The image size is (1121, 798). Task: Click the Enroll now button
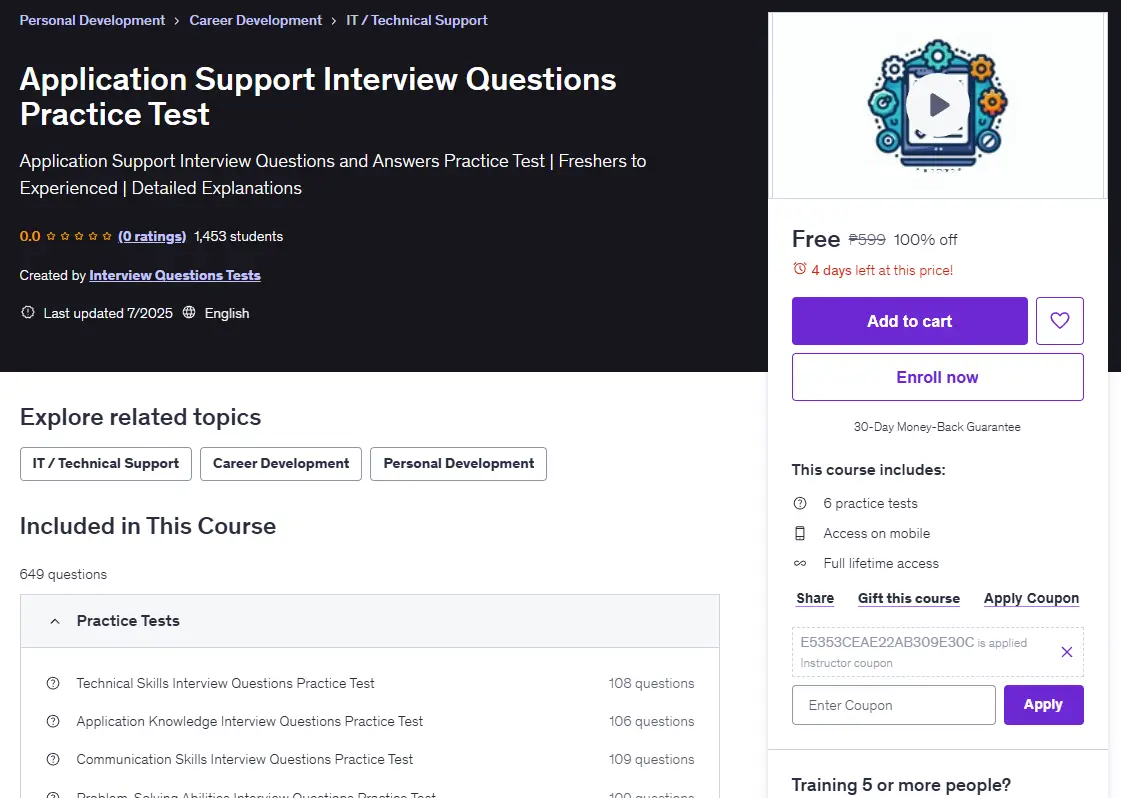tap(937, 377)
